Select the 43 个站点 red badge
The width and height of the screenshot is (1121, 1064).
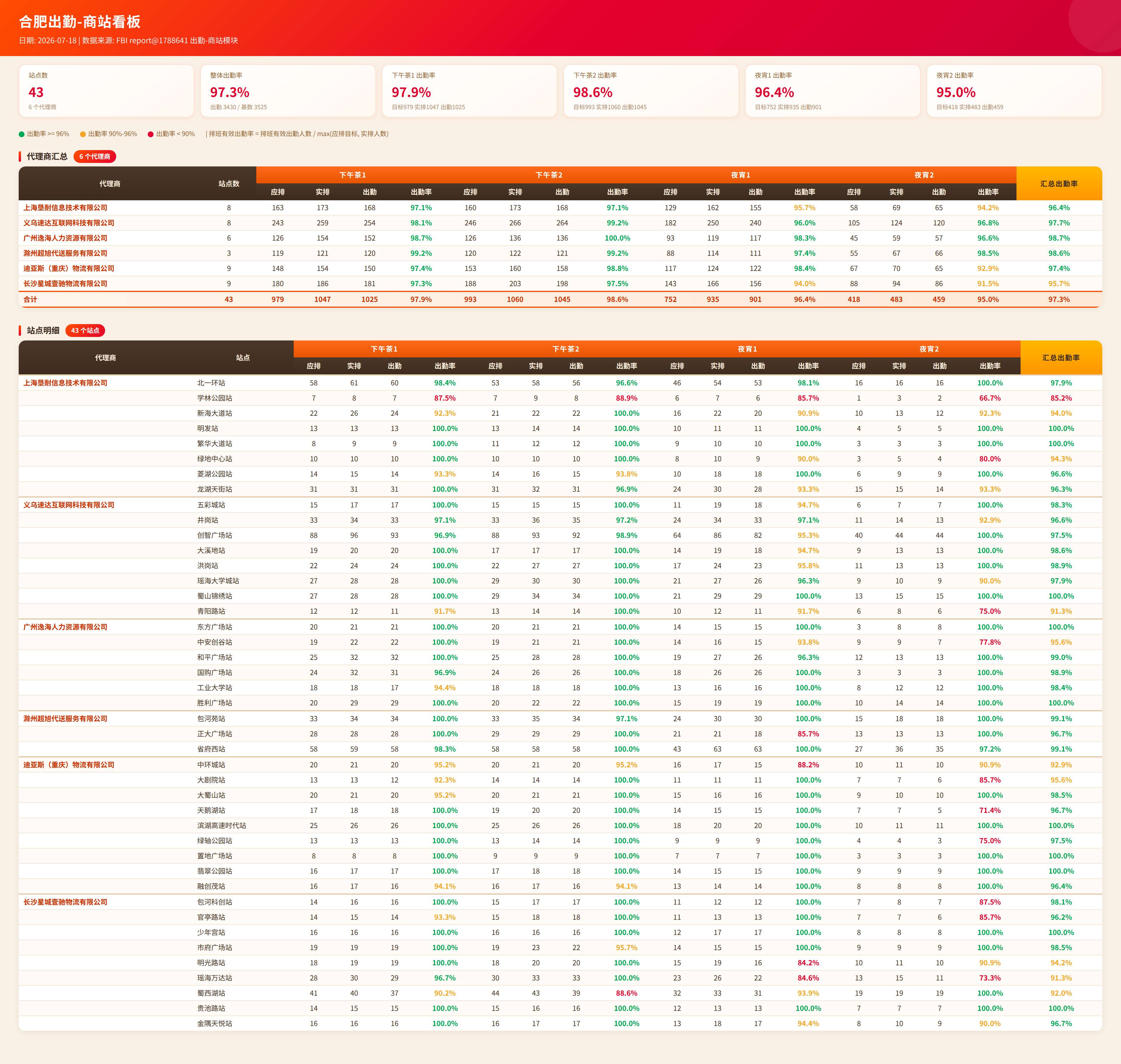tap(85, 331)
